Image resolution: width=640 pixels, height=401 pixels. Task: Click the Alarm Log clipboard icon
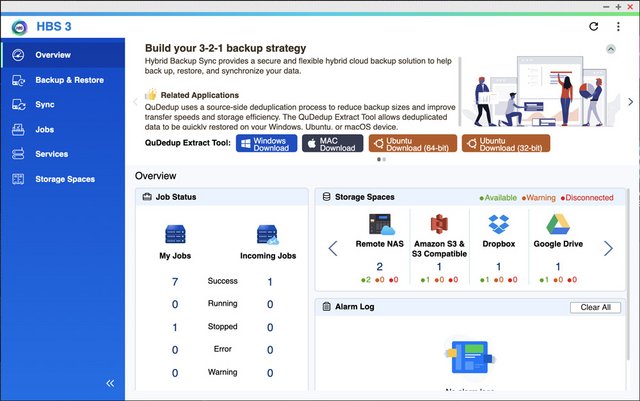coord(327,306)
